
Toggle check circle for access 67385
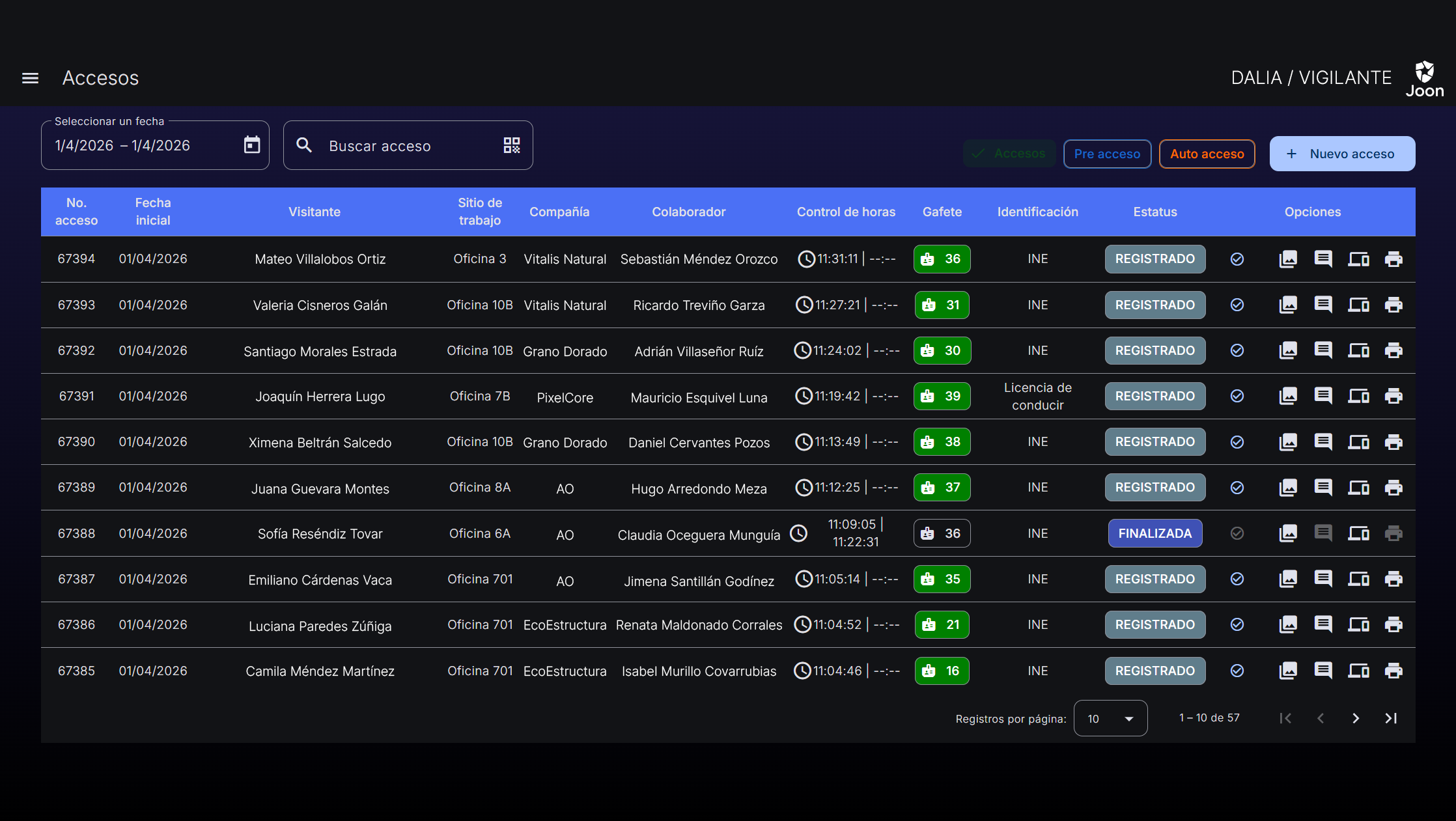pos(1237,671)
